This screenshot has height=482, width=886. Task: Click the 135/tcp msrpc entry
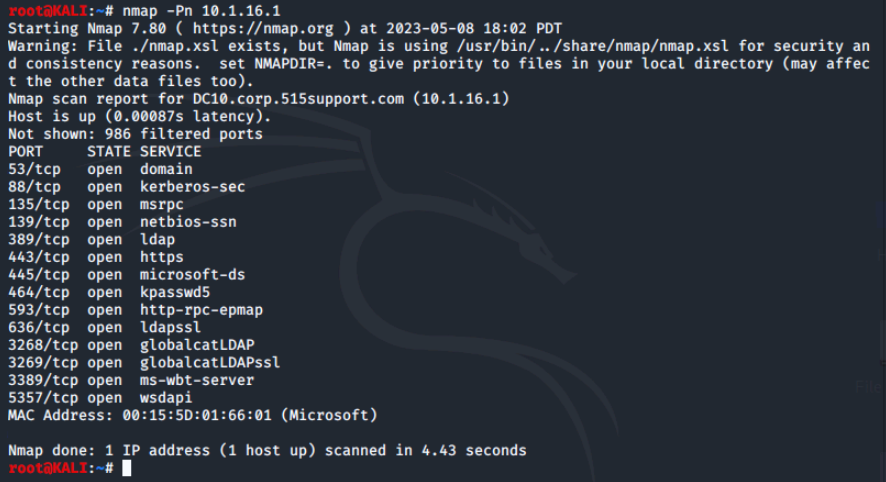click(96, 204)
